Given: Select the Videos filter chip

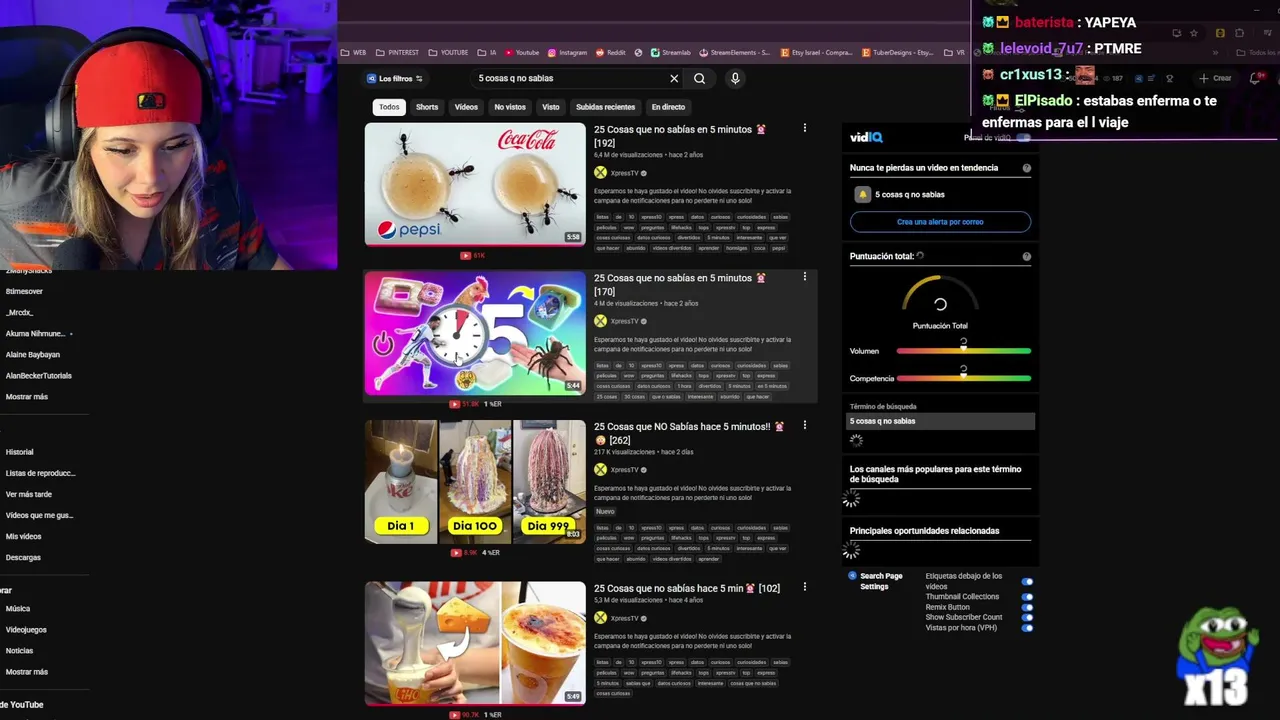Looking at the screenshot, I should pos(466,107).
